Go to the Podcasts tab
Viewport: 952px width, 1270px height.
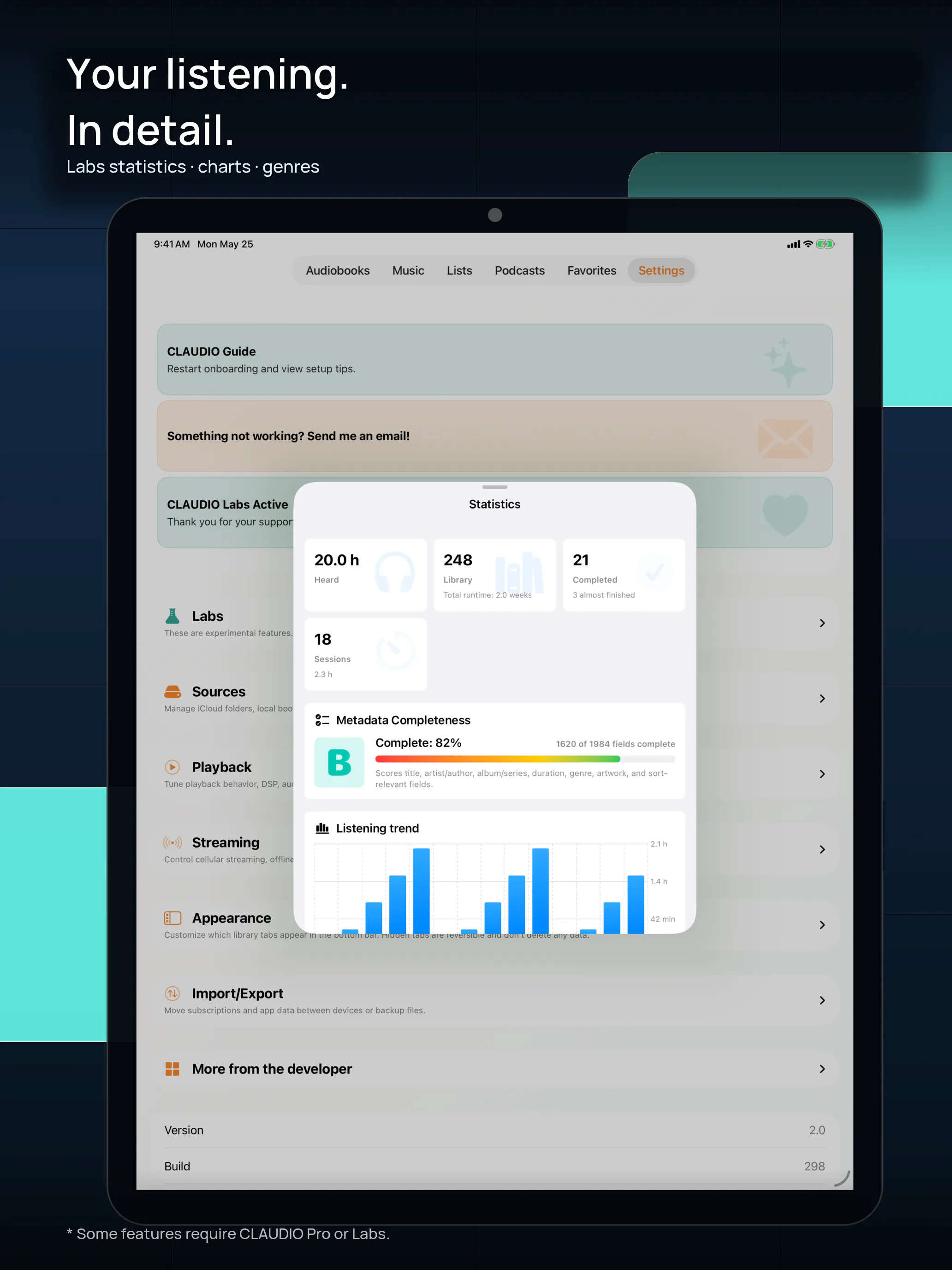coord(519,270)
